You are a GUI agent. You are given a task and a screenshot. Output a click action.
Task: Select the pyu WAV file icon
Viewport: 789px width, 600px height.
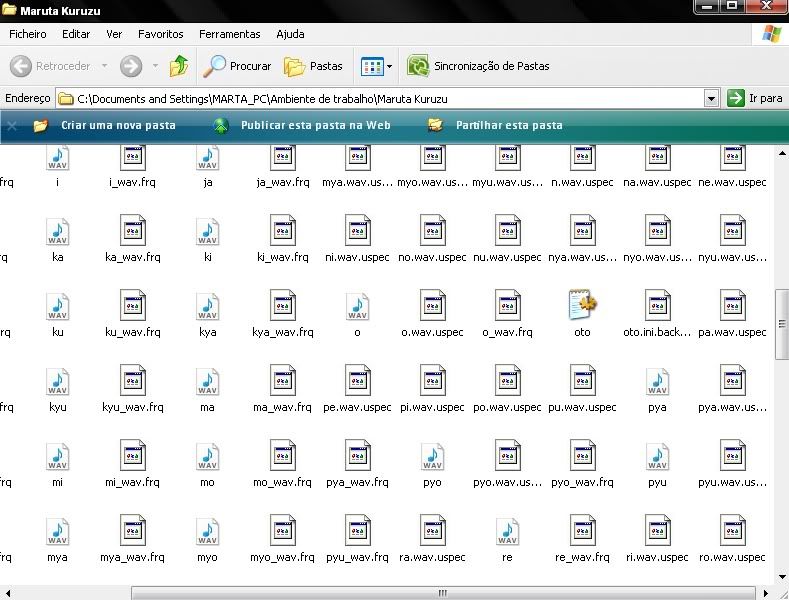click(657, 456)
